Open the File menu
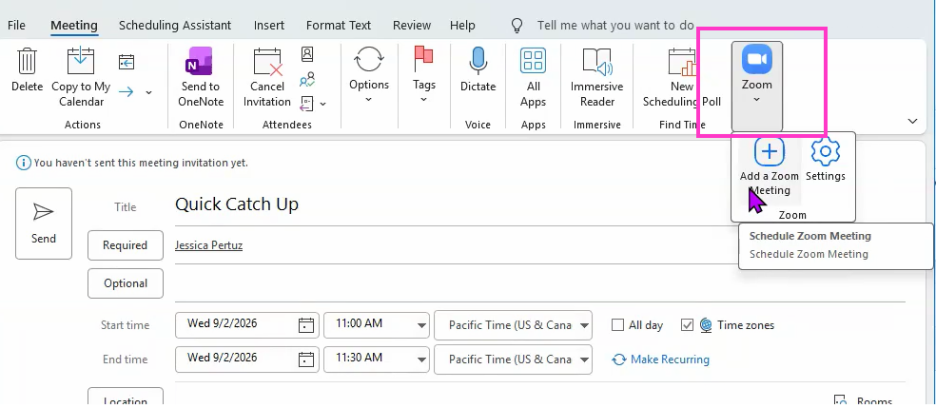 (x=16, y=26)
